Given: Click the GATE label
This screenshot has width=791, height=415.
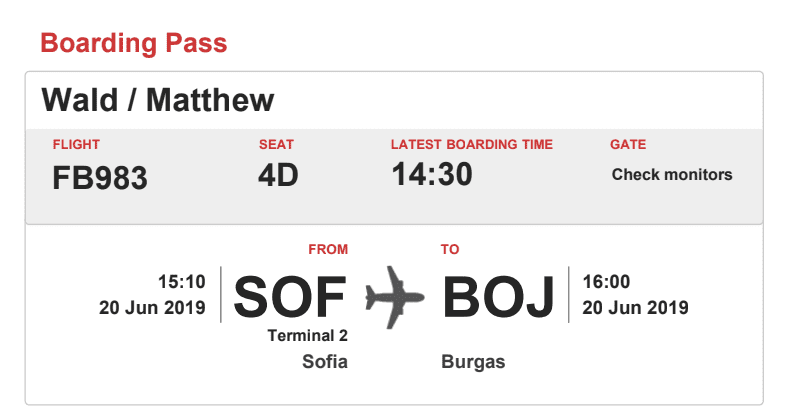Looking at the screenshot, I should [628, 144].
